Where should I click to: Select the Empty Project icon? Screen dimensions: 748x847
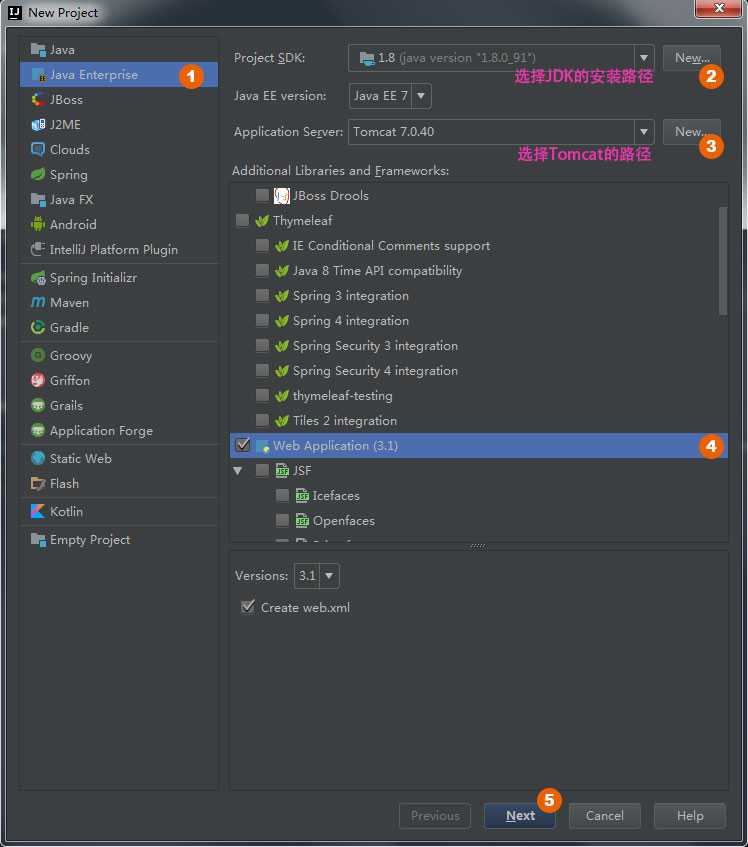click(38, 540)
